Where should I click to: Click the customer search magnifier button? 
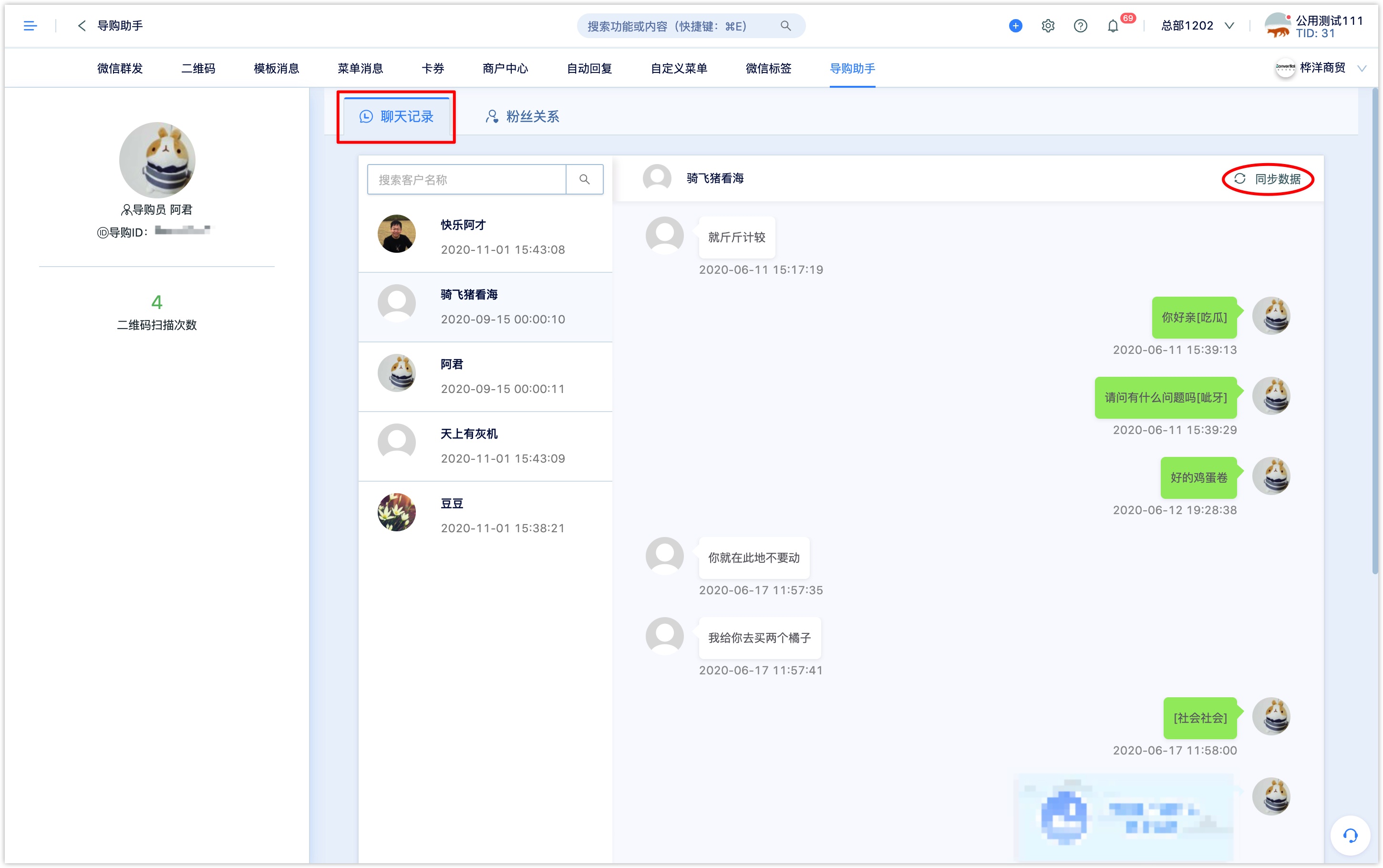[584, 180]
